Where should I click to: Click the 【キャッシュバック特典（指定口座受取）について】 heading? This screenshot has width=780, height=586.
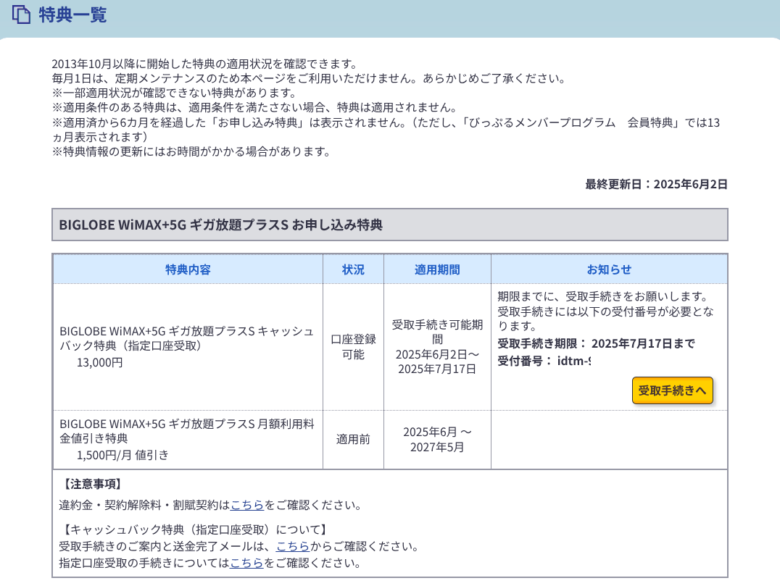coord(194,529)
